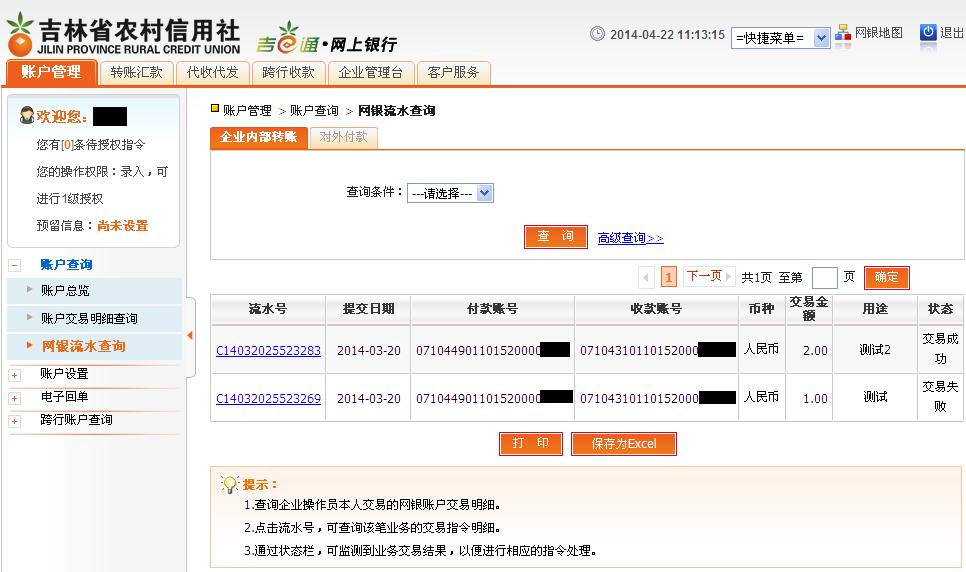Click the 账户管理 breadcrumb item
This screenshot has height=572, width=966.
247,110
